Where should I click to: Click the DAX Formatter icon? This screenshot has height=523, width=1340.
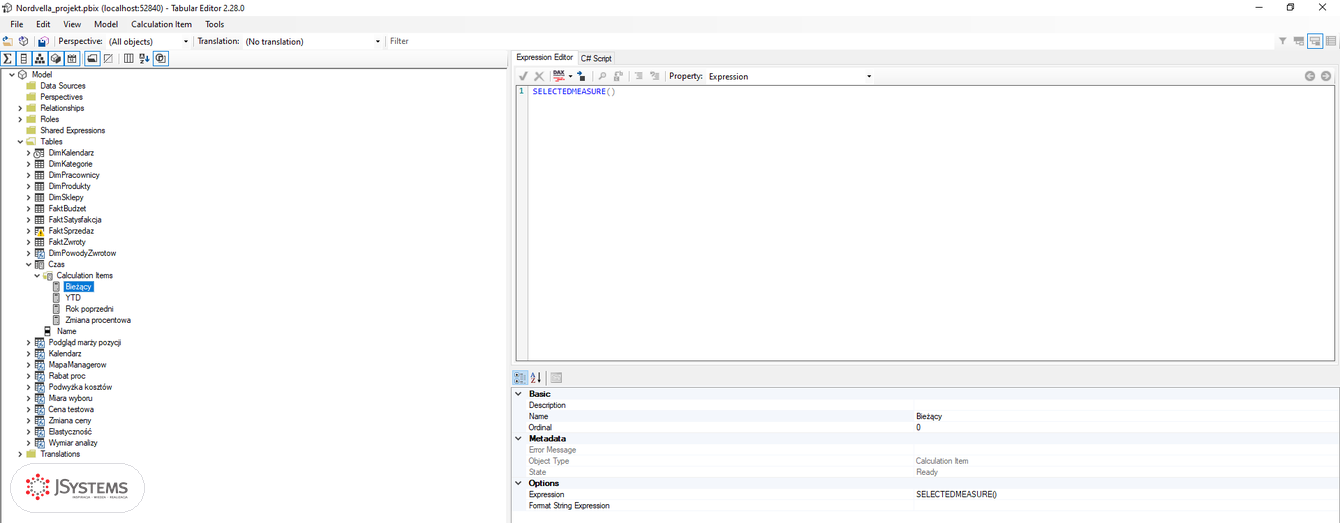point(559,76)
